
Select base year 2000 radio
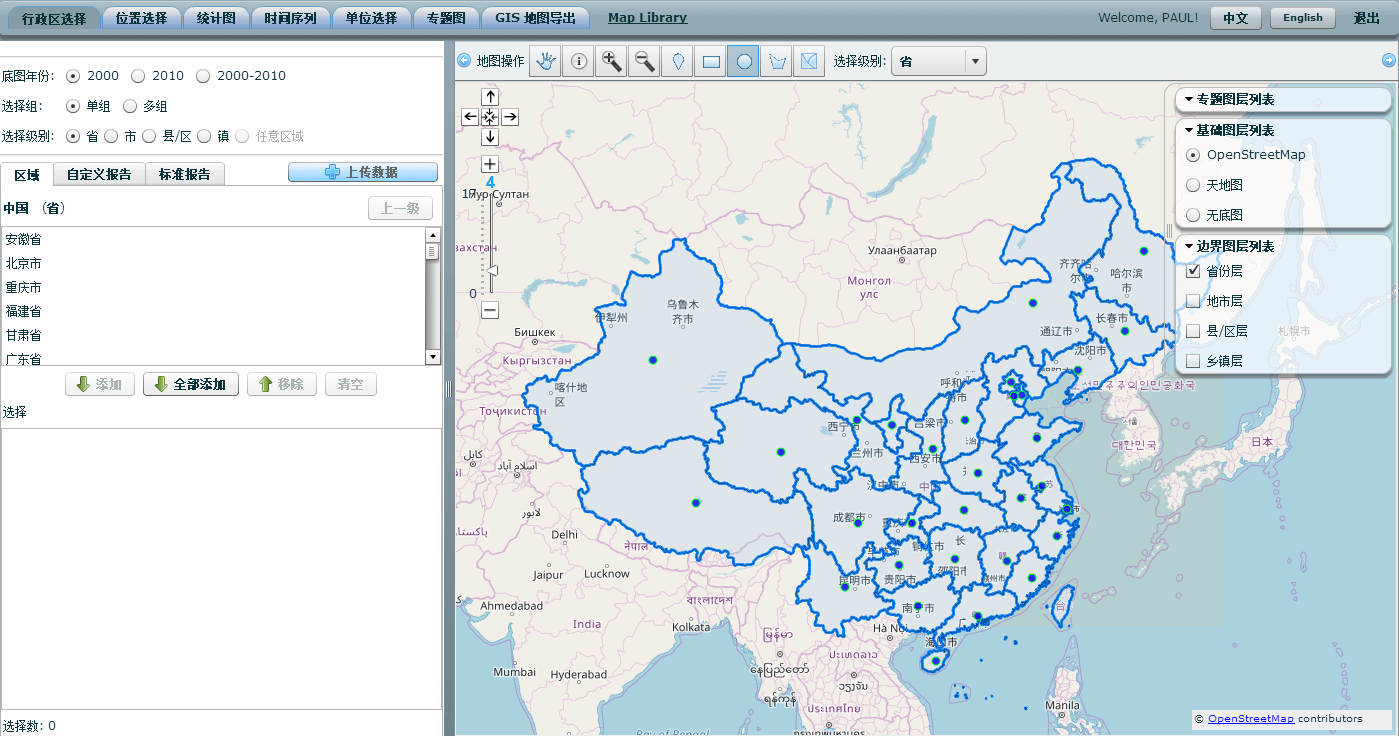73,76
